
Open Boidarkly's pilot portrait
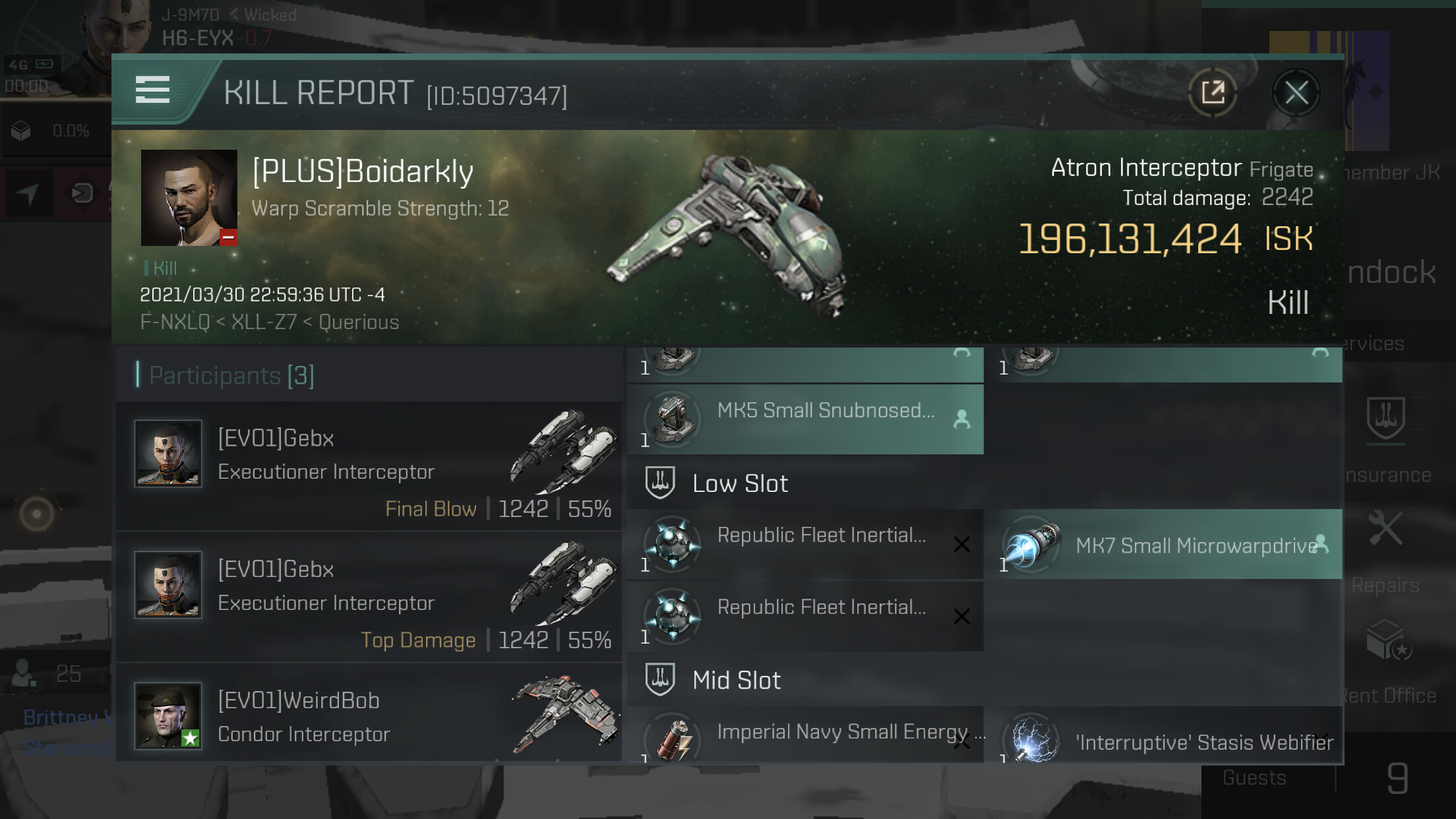click(189, 198)
